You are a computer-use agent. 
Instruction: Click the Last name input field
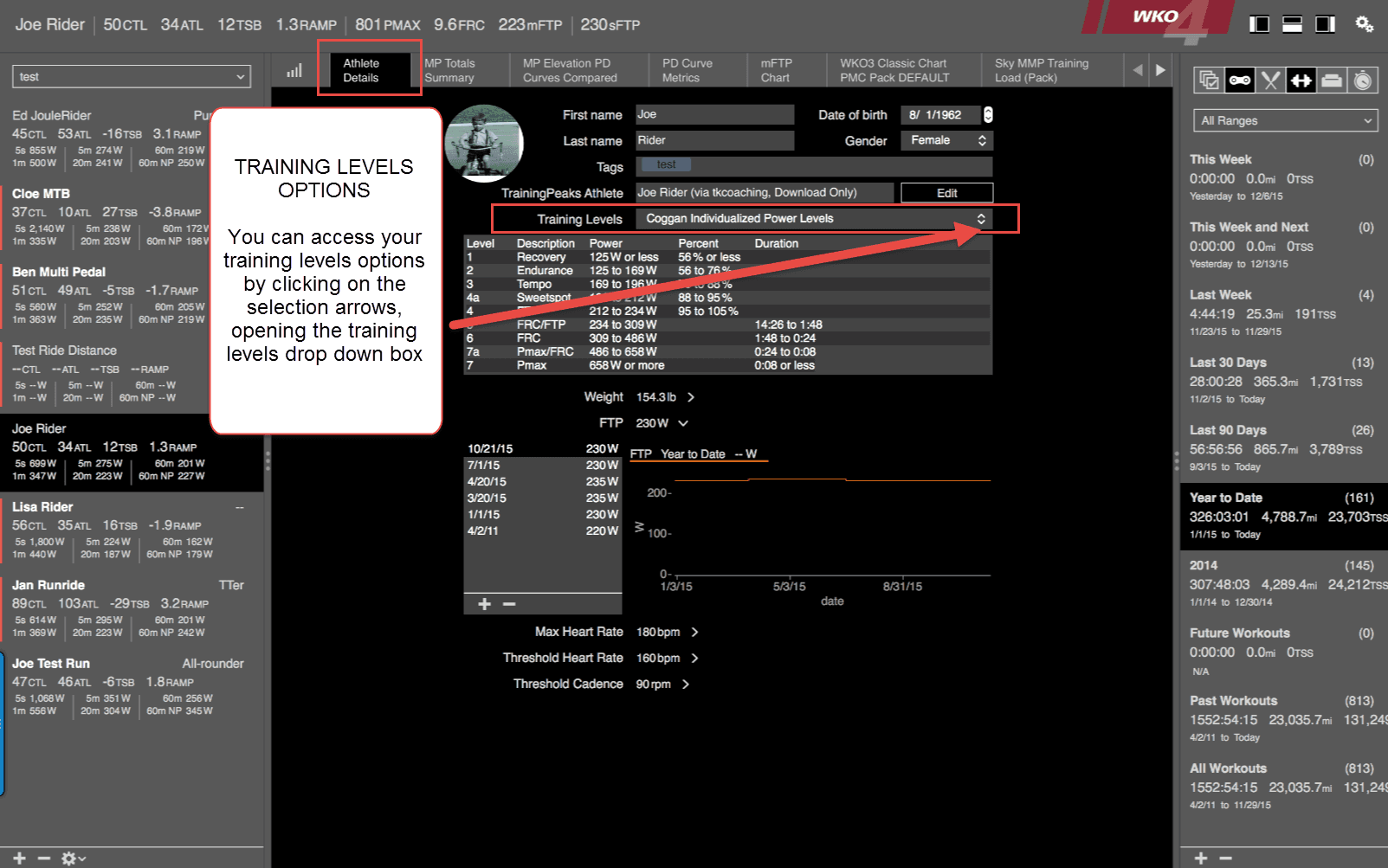click(x=714, y=140)
